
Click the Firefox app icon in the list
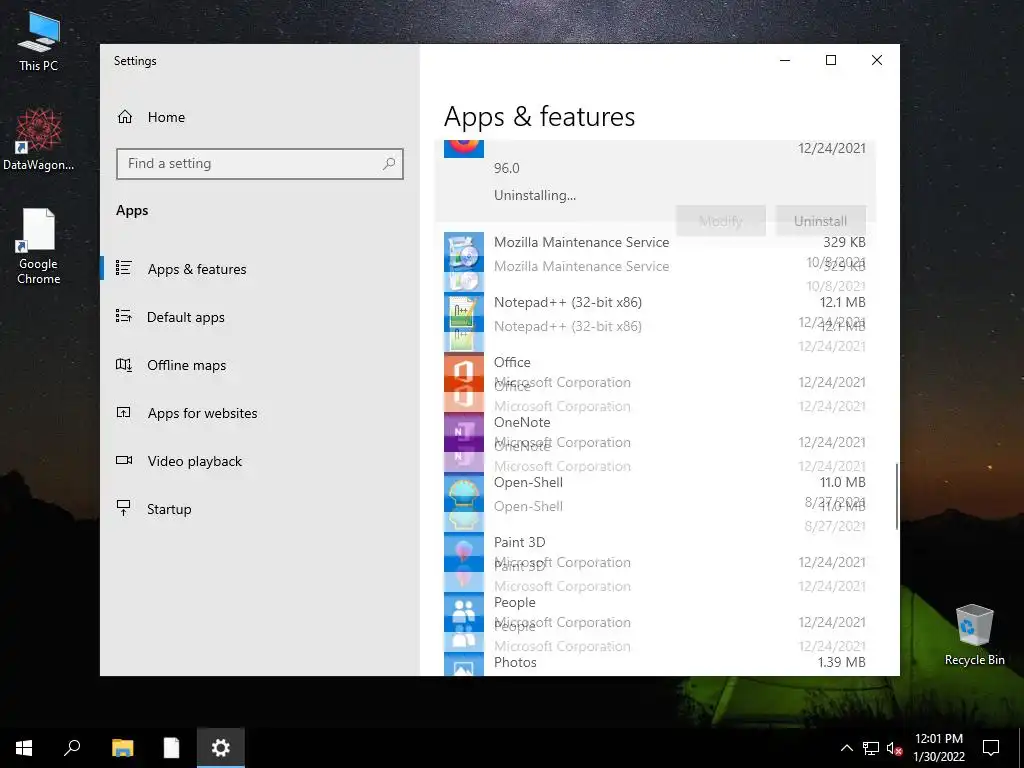(464, 148)
